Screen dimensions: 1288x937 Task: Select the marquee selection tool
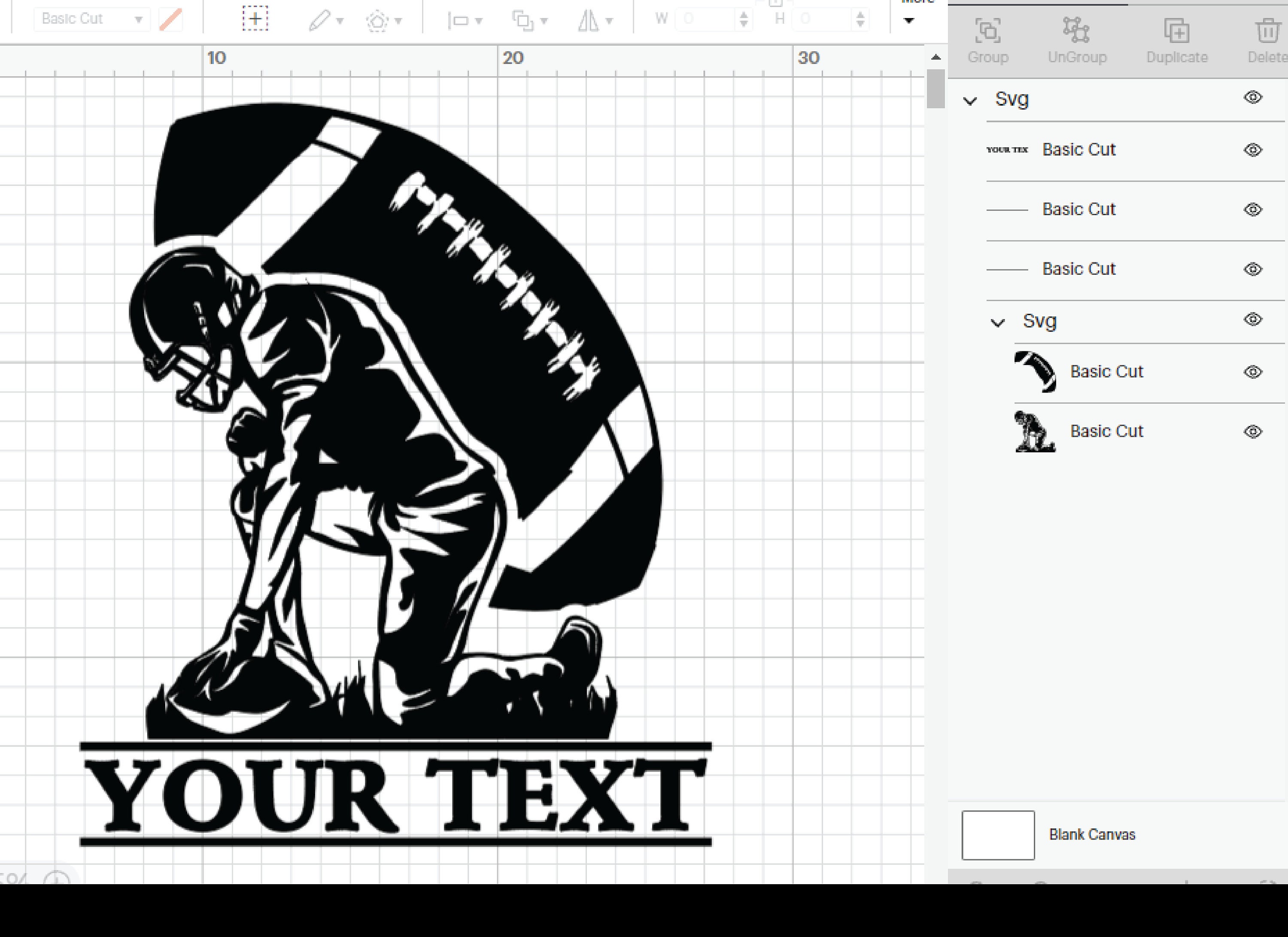pos(255,19)
